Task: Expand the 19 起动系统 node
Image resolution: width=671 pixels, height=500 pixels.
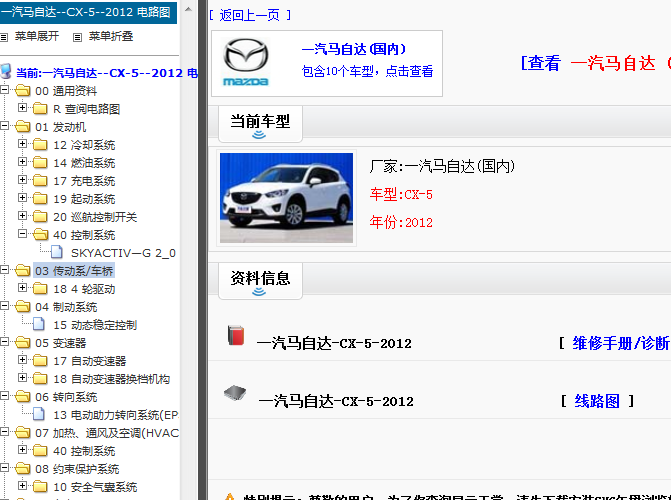Action: tap(22, 197)
